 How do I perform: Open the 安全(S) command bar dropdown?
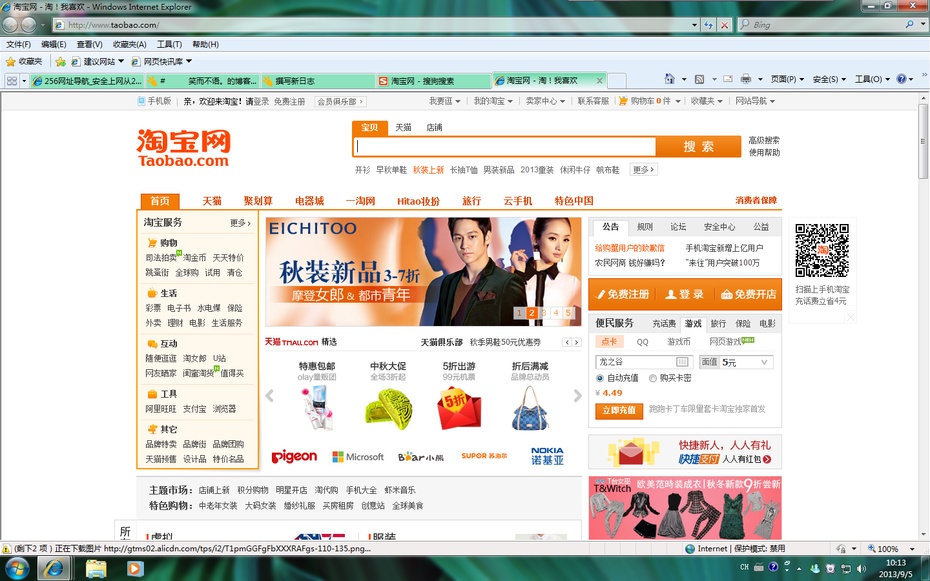pos(829,79)
